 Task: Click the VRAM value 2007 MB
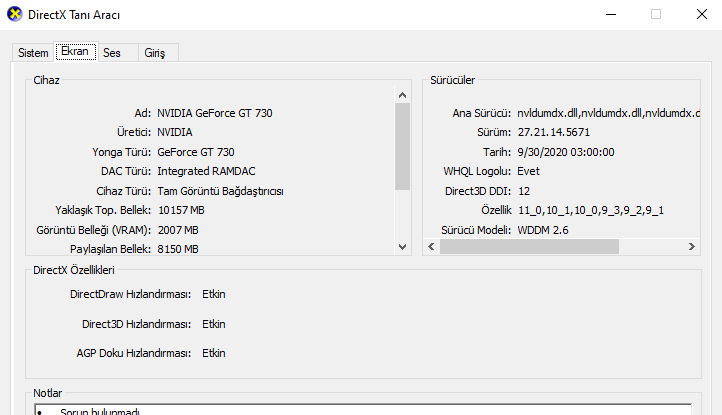pos(178,230)
